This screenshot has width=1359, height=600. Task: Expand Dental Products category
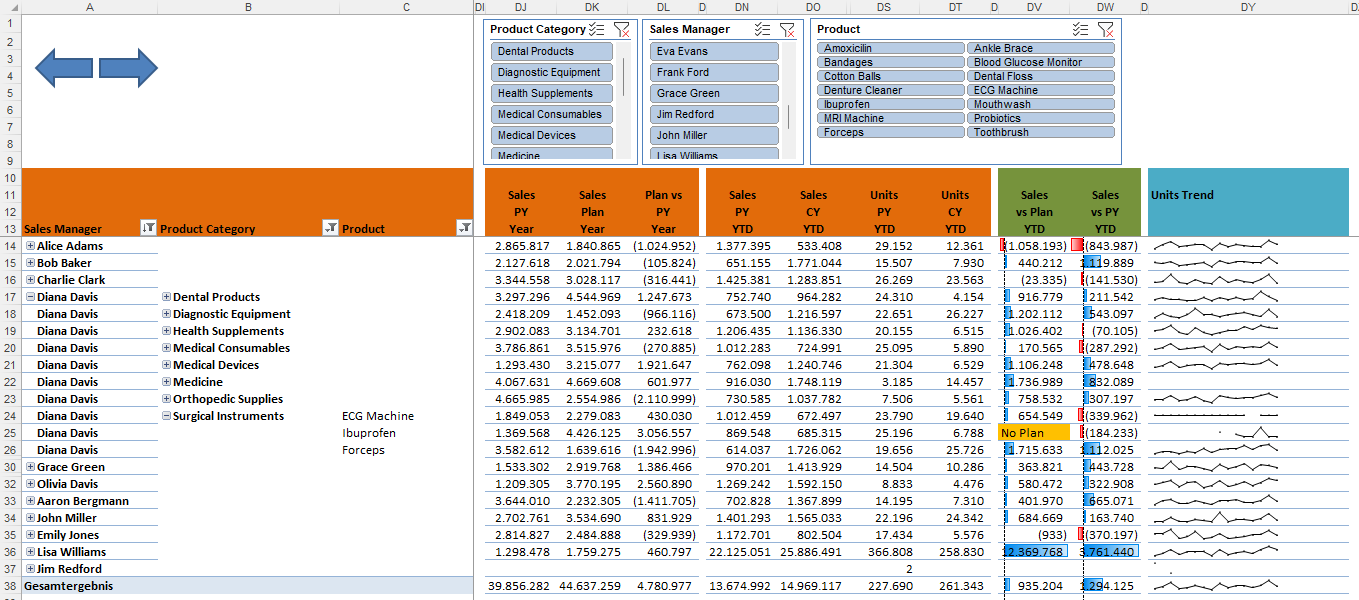[x=166, y=297]
